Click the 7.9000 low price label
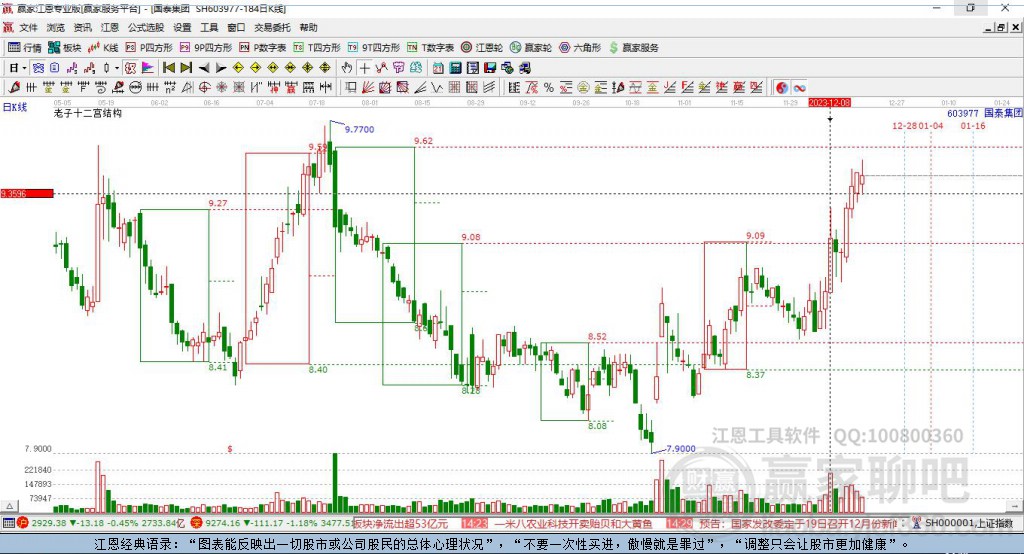The width and height of the screenshot is (1024, 554). (680, 448)
